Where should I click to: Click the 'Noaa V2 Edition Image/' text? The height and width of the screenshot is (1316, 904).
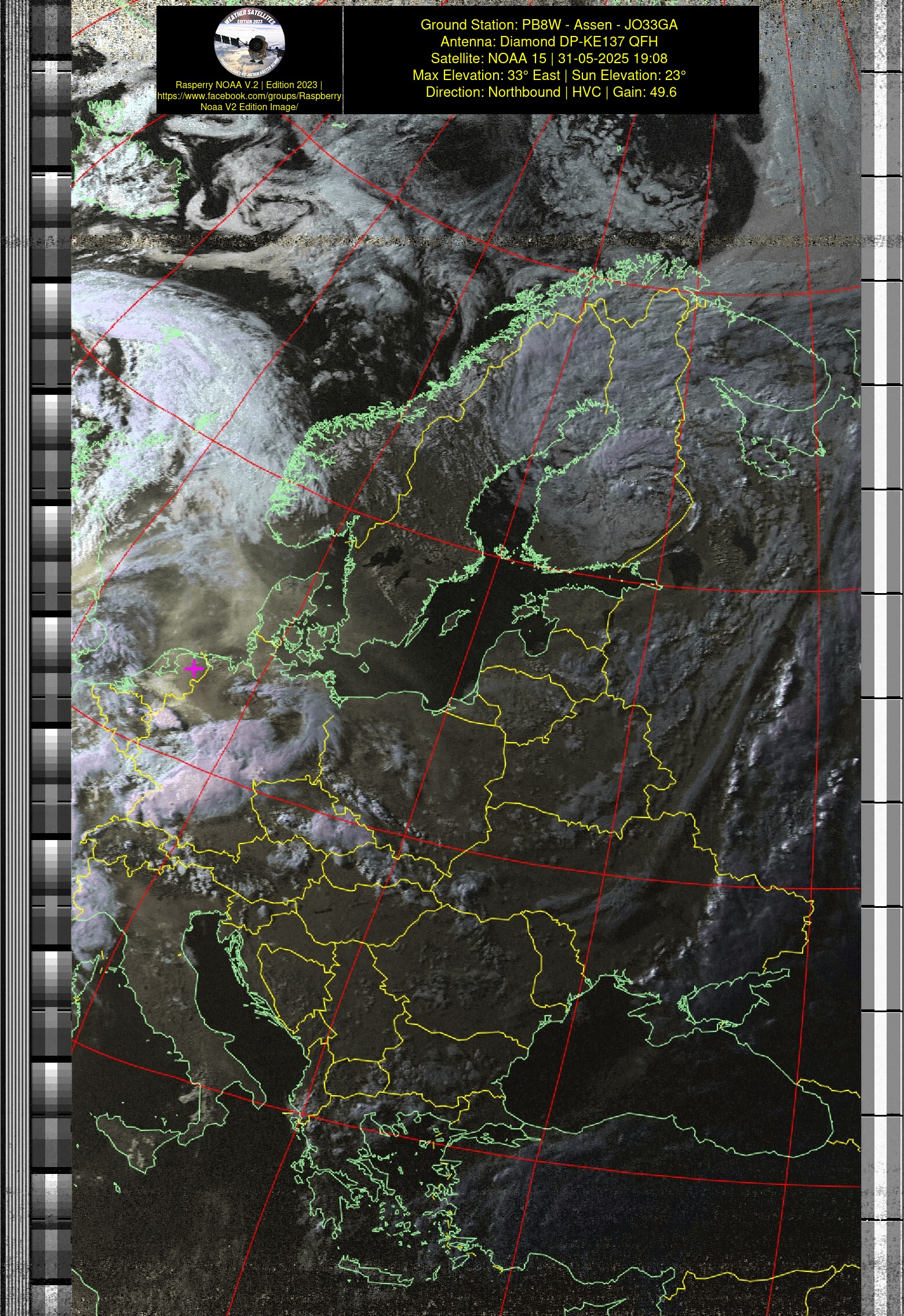(x=249, y=107)
